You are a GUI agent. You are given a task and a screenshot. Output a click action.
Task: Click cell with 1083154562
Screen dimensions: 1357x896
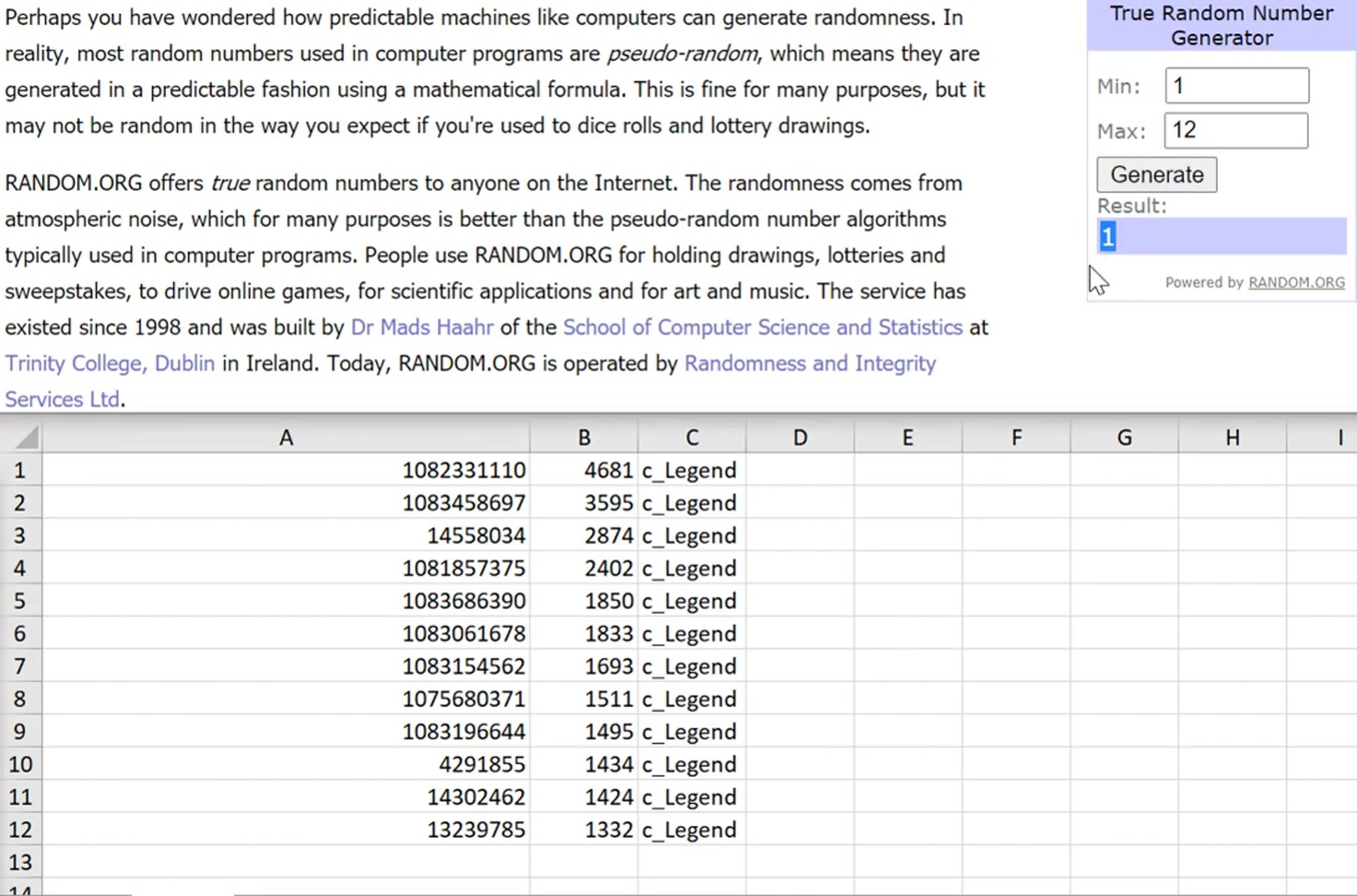(x=286, y=666)
